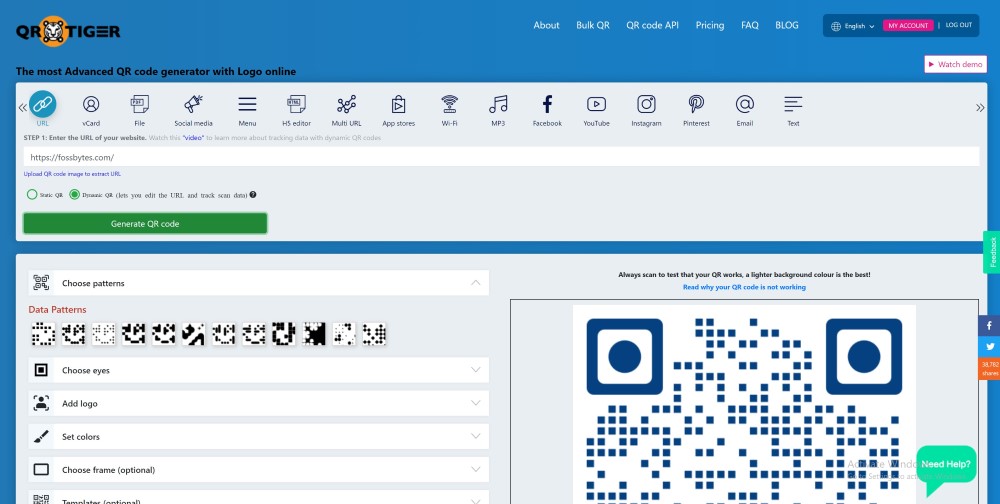Image resolution: width=1000 pixels, height=504 pixels.
Task: Select the H5 editor icon
Action: point(297,104)
